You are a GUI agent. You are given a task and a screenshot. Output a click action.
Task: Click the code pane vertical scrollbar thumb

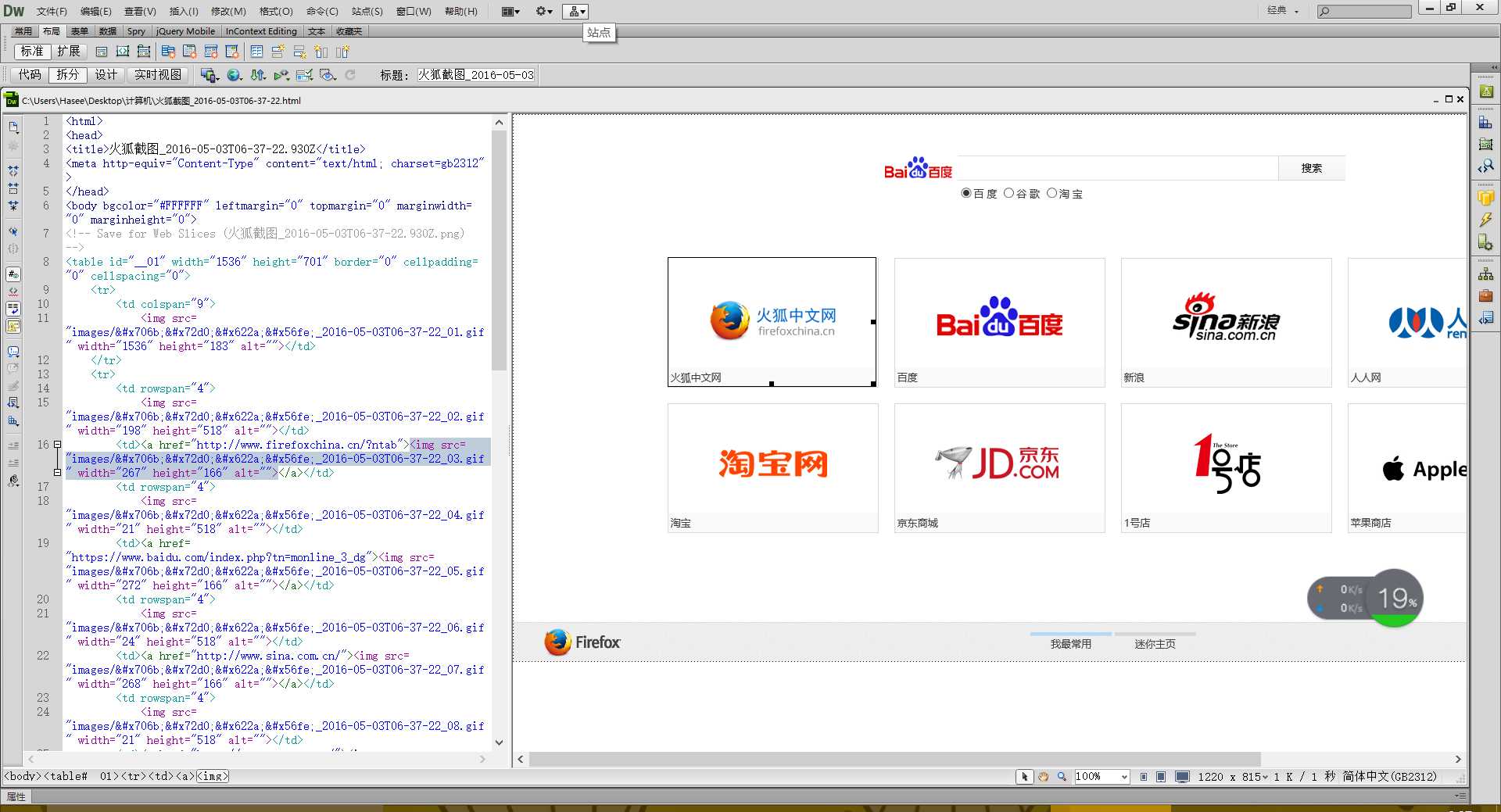pos(499,250)
